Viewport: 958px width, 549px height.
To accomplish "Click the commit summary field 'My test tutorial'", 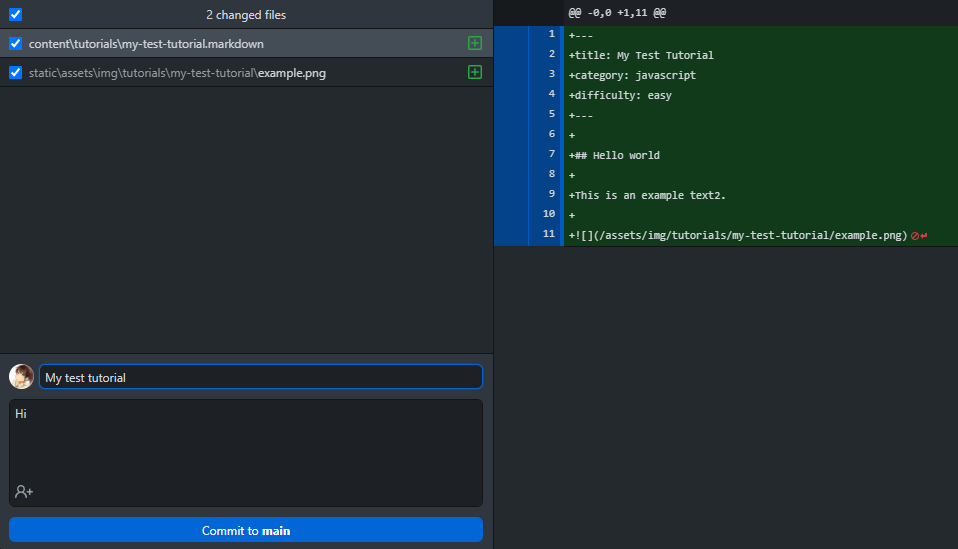I will [x=260, y=377].
